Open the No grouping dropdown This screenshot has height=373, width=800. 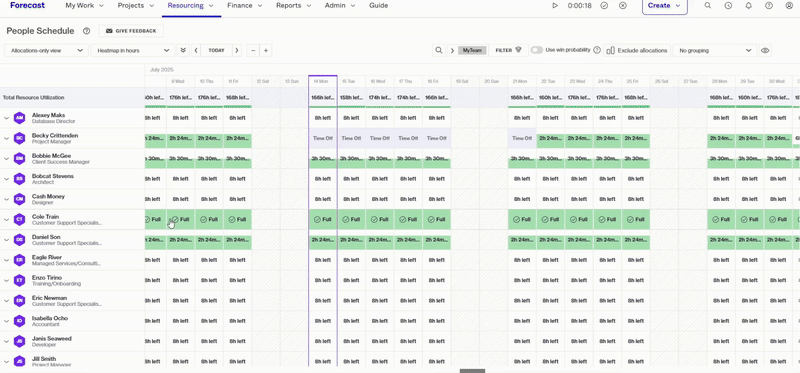click(x=714, y=51)
